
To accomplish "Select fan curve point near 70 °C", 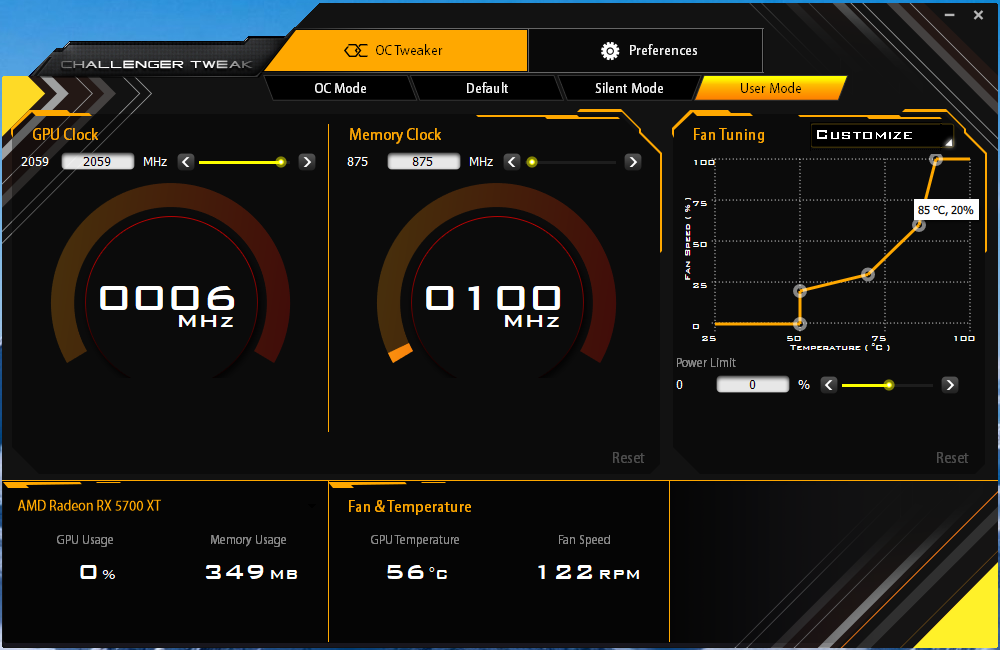I will (x=867, y=274).
